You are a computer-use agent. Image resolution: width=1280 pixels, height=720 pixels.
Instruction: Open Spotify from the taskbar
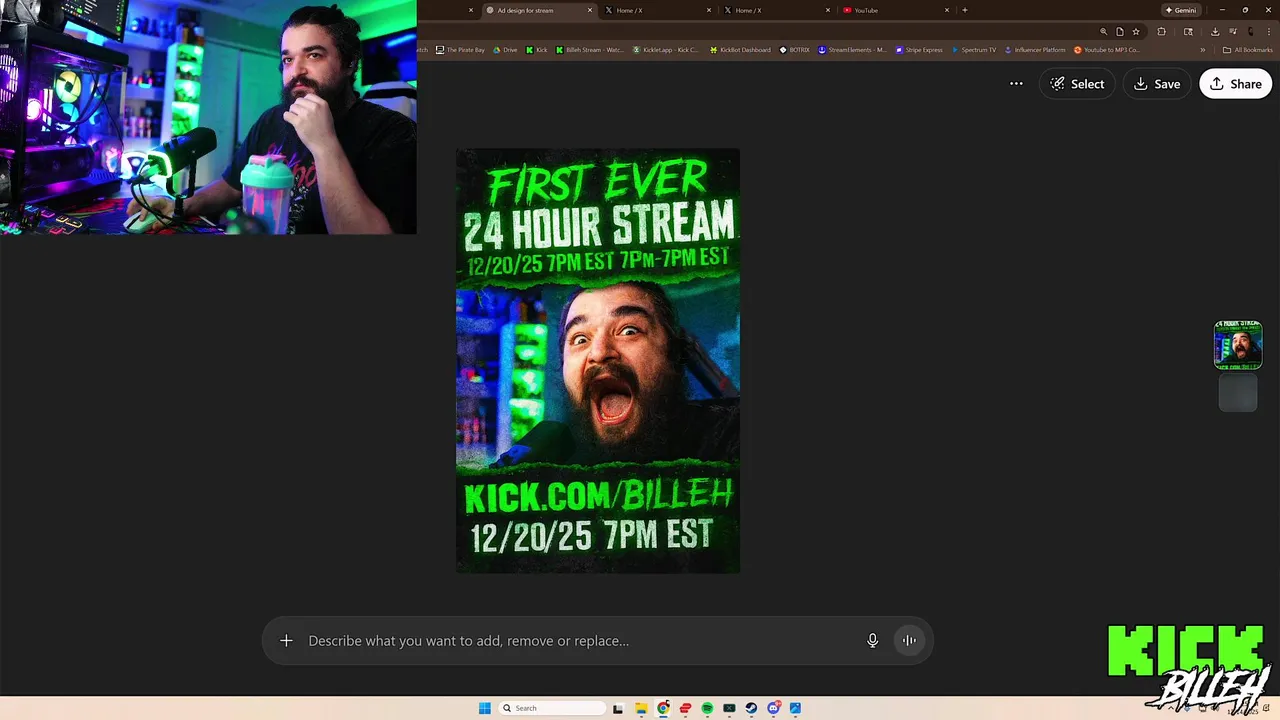click(707, 708)
